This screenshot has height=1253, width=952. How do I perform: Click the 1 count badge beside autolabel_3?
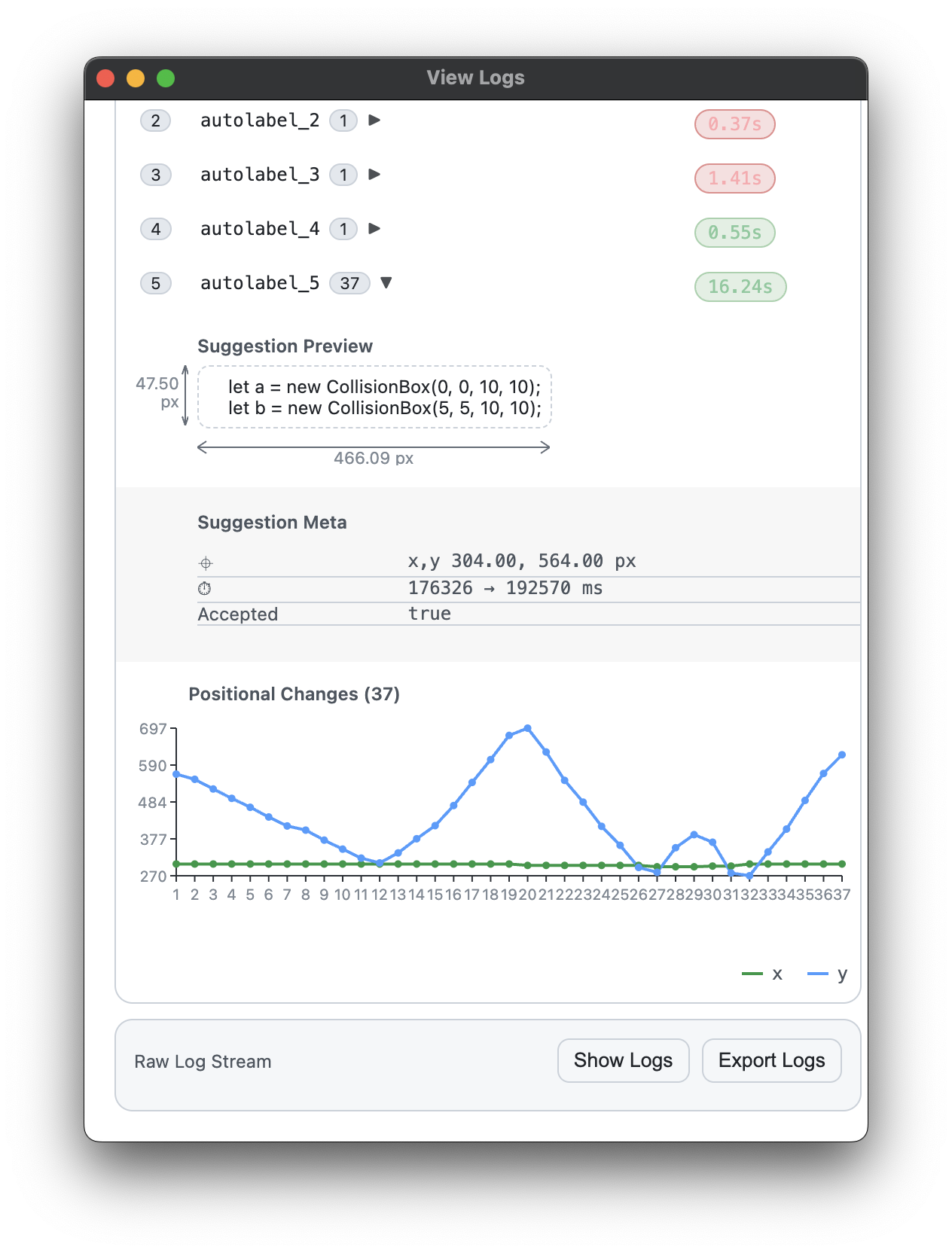343,175
